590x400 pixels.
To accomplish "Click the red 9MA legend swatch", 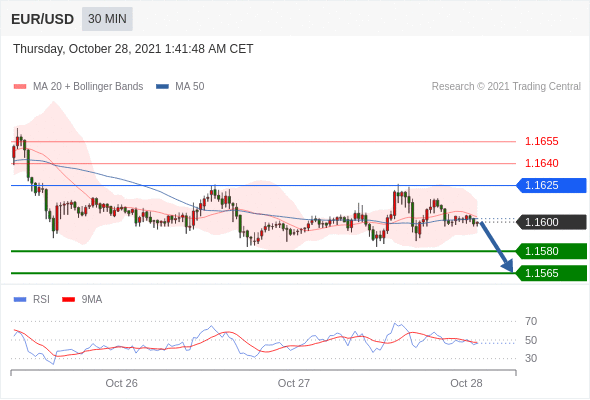I will [68, 300].
